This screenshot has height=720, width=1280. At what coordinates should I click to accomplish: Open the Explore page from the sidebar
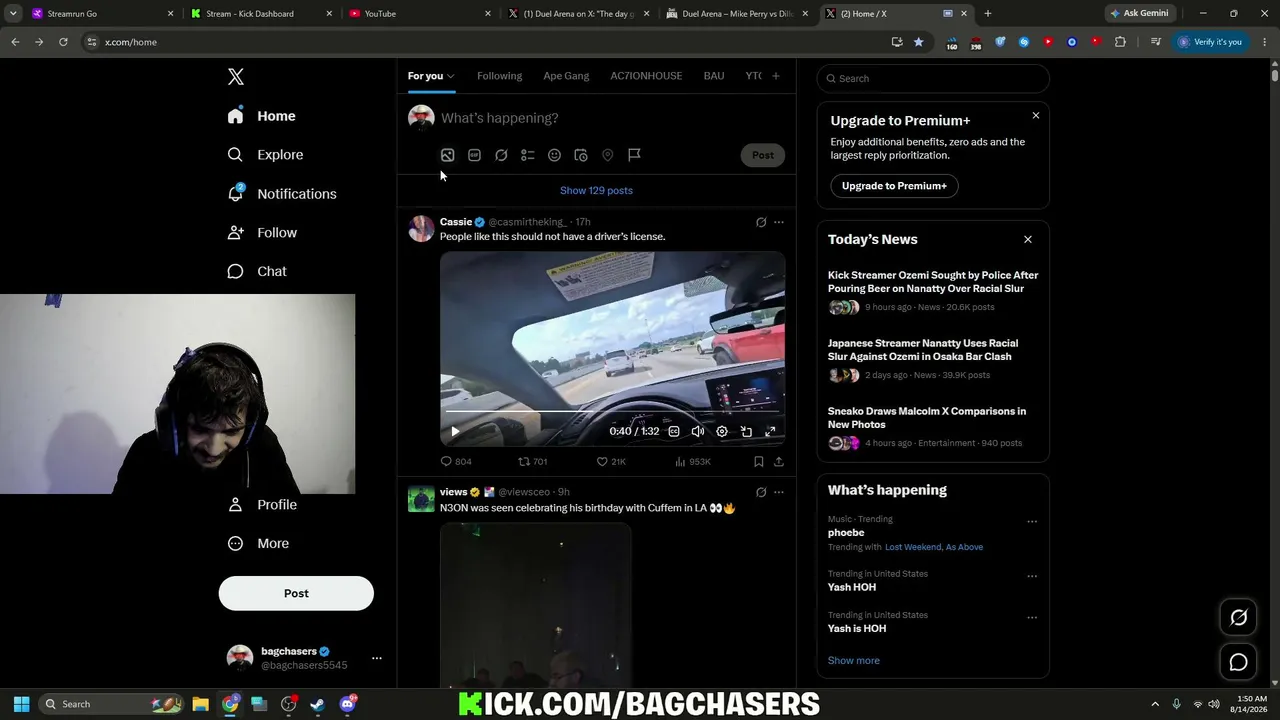[265, 155]
